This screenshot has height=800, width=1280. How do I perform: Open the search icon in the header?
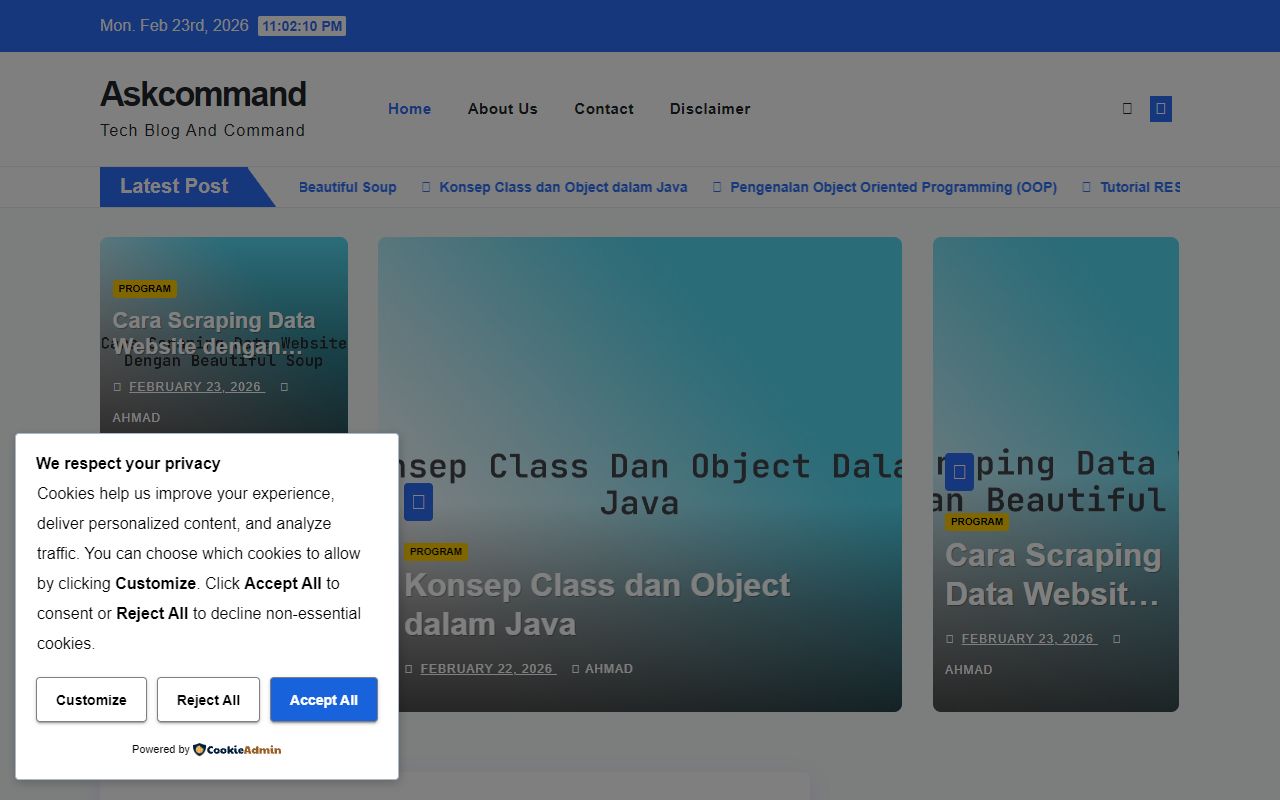(x=1127, y=108)
